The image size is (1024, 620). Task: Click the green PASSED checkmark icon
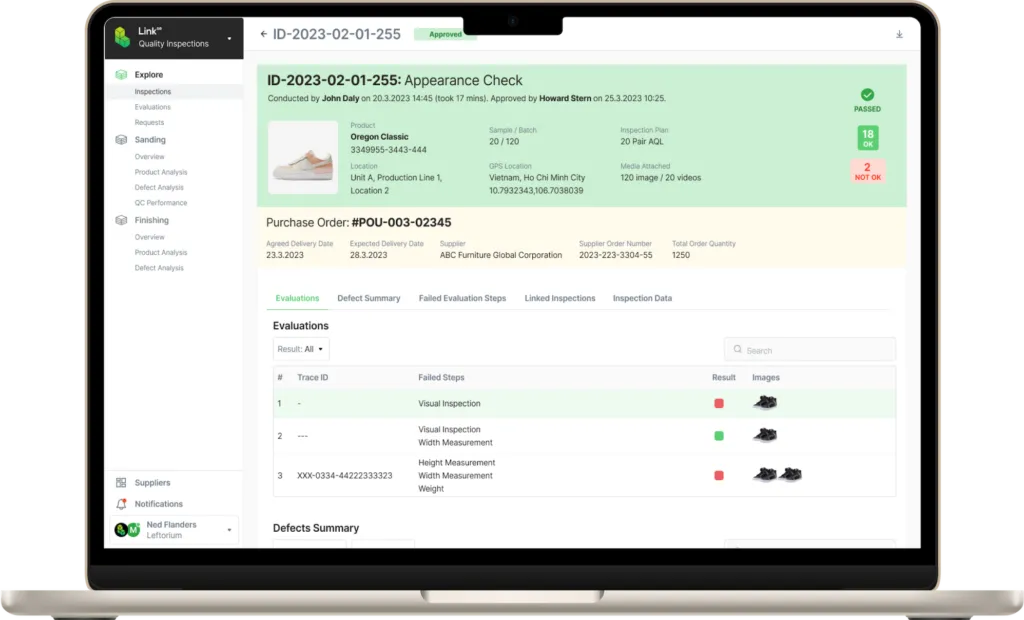tap(867, 95)
